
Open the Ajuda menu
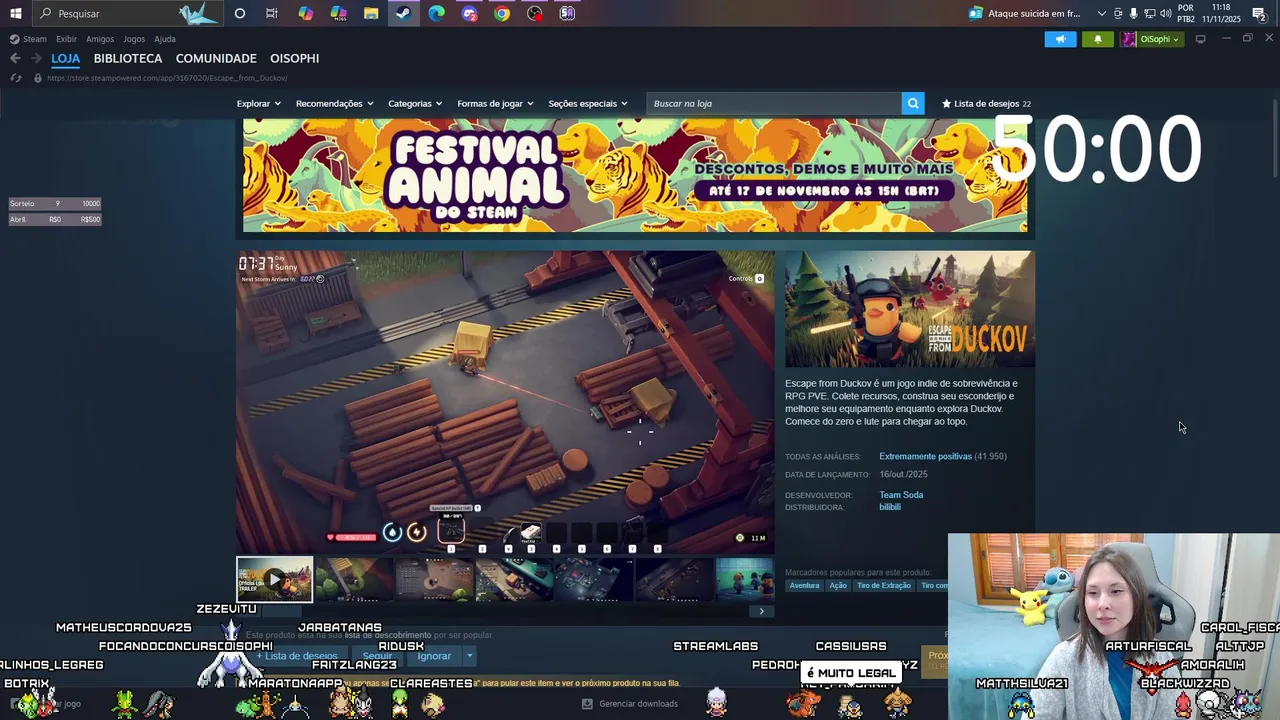click(x=165, y=39)
